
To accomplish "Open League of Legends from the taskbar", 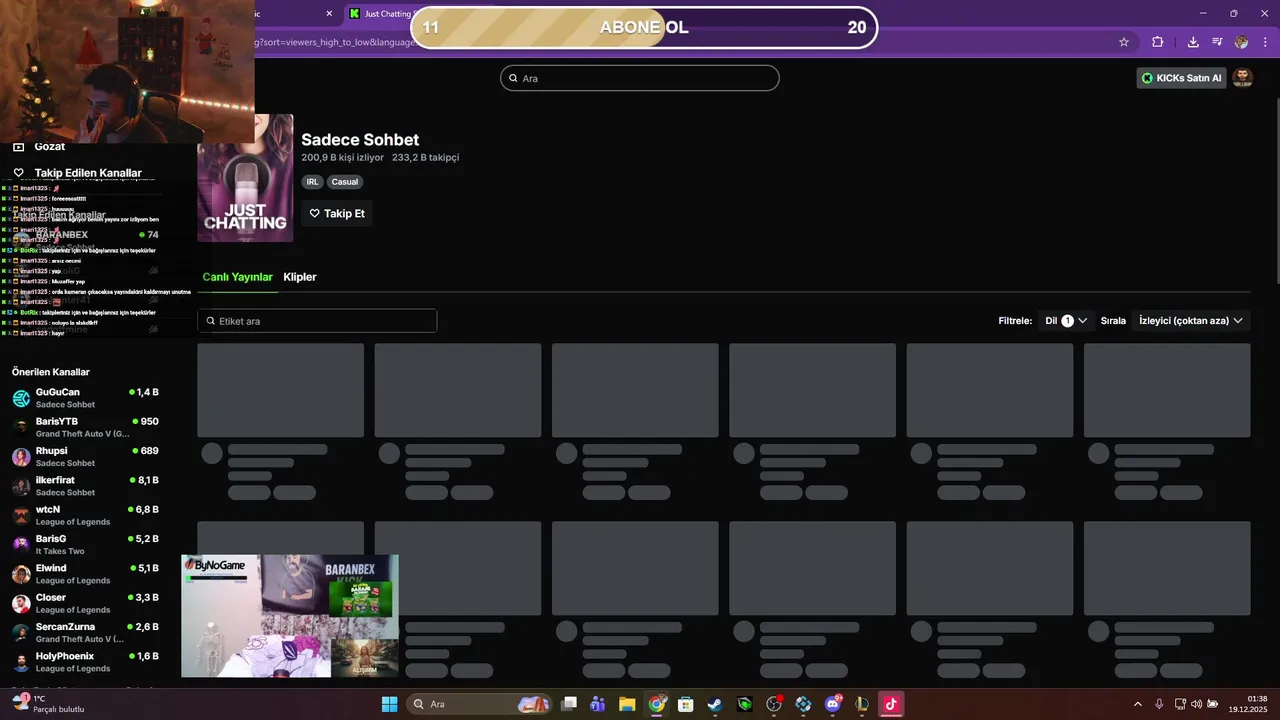I will click(862, 704).
